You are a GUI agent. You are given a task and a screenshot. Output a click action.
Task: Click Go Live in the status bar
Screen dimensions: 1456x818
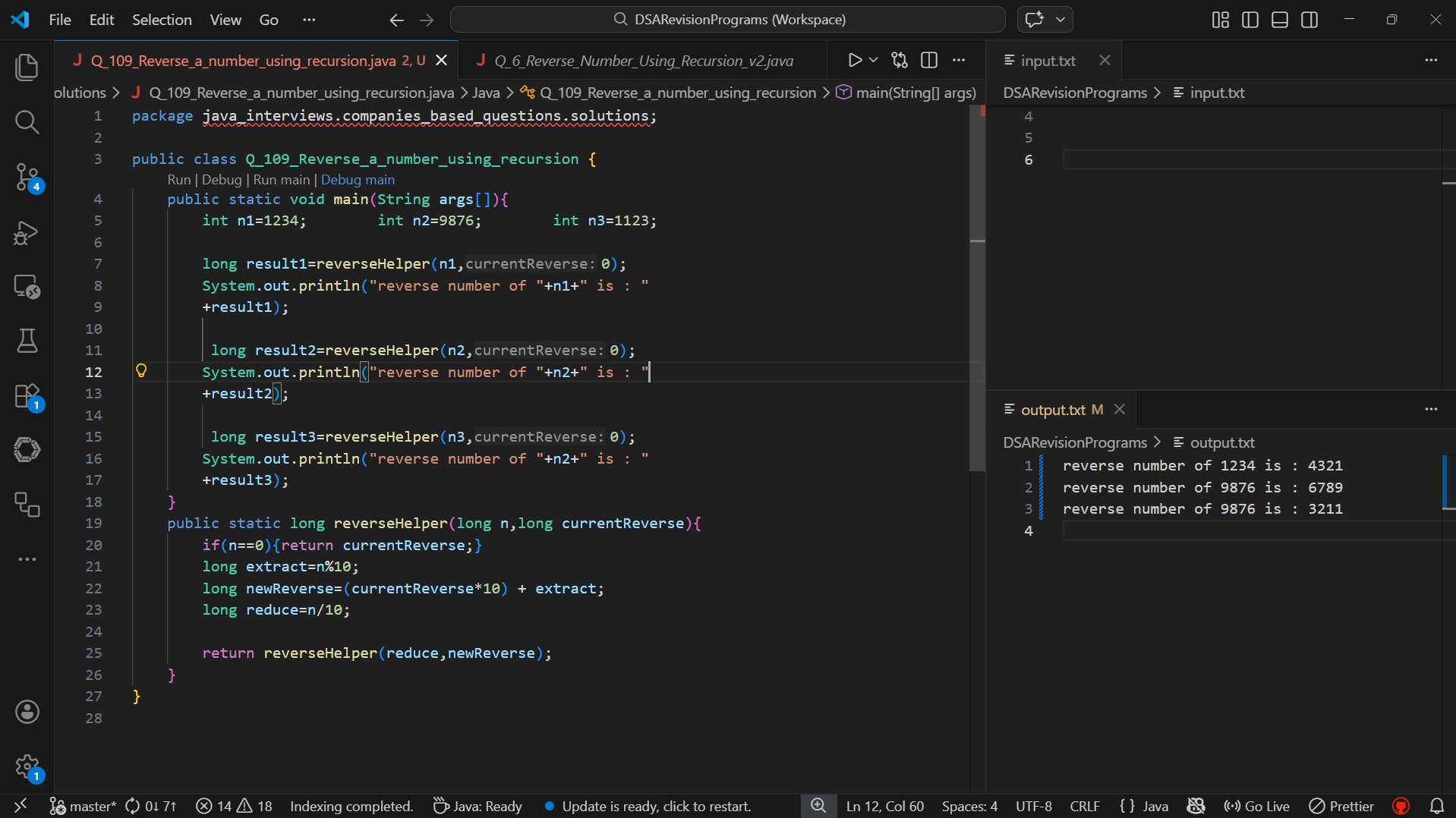point(1257,806)
